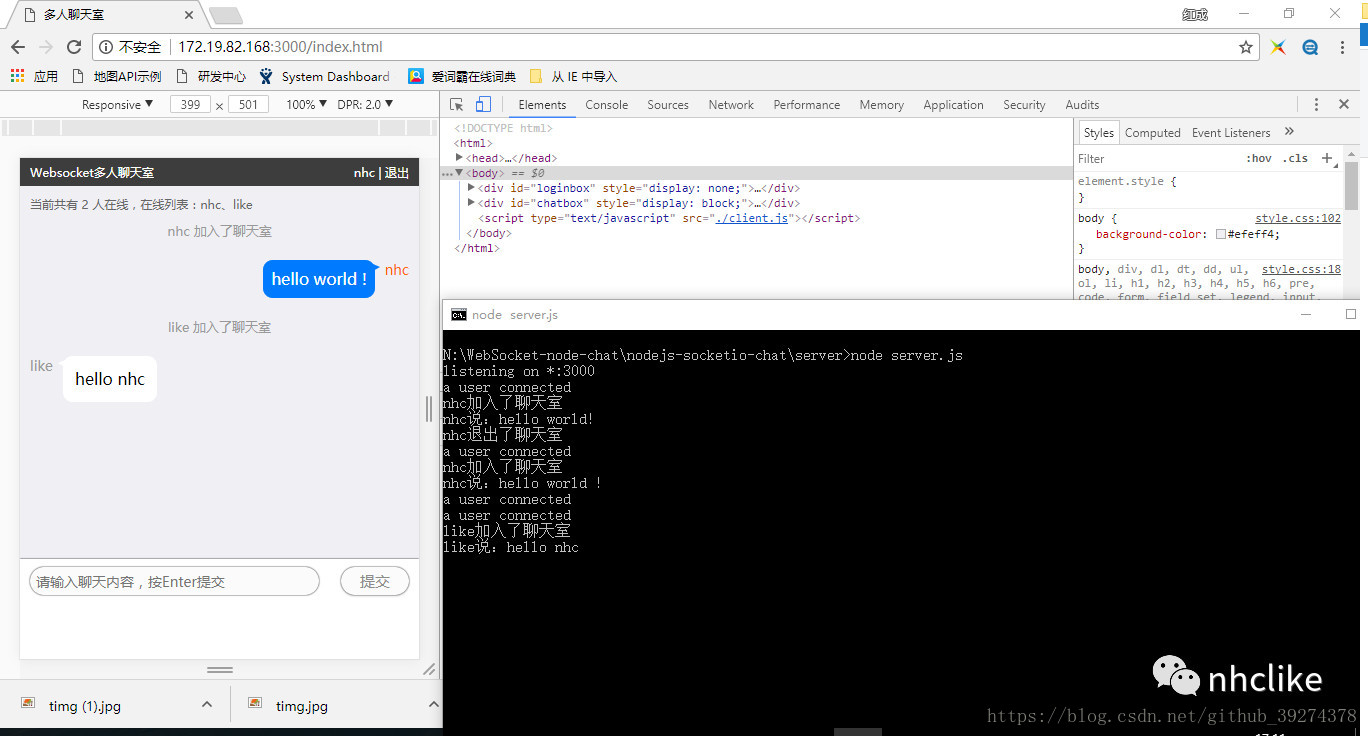
Task: Expand the head element node
Action: 460,158
